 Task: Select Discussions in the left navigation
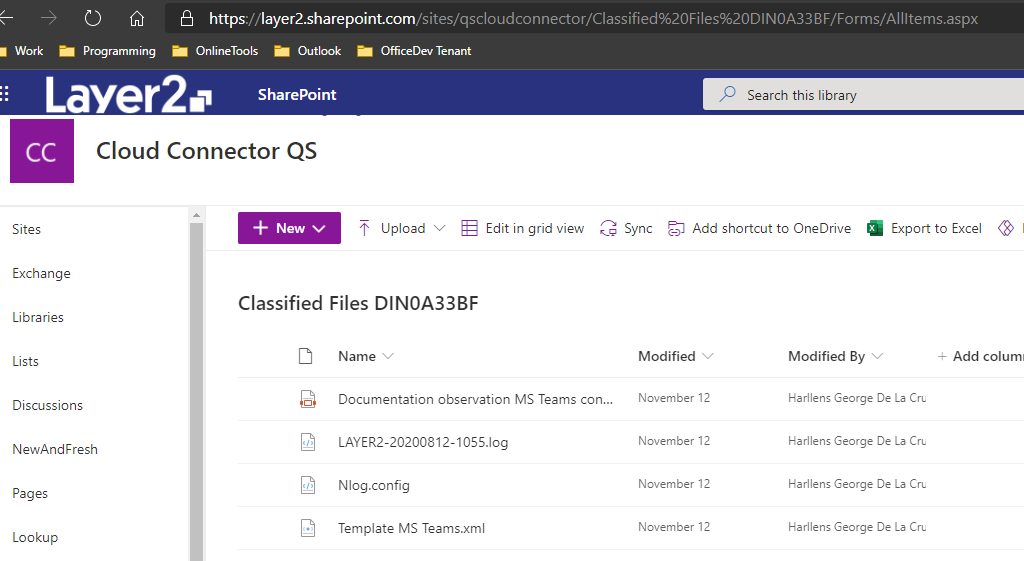pyautogui.click(x=47, y=405)
